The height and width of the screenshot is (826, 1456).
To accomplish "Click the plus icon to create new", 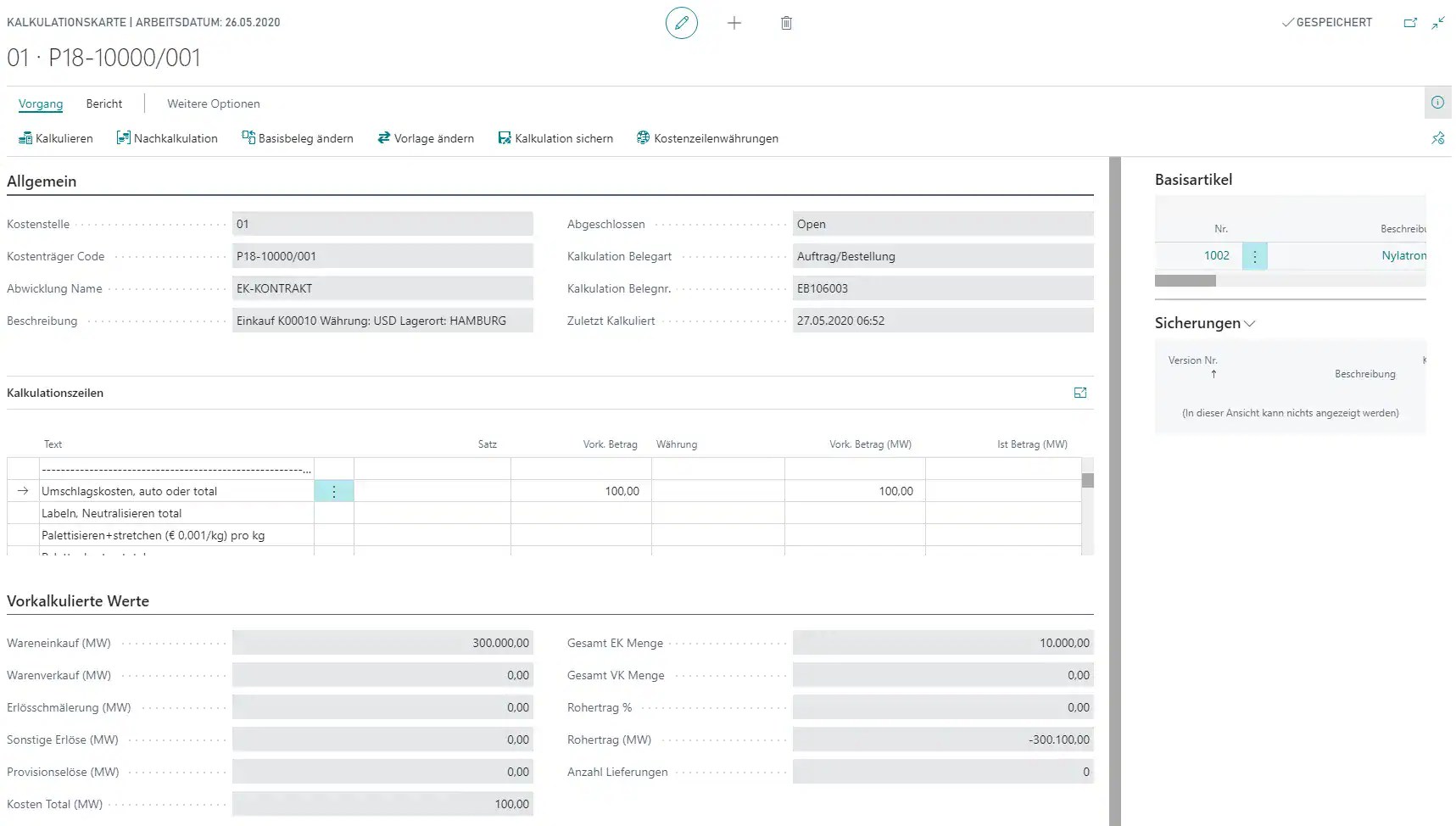I will click(734, 23).
